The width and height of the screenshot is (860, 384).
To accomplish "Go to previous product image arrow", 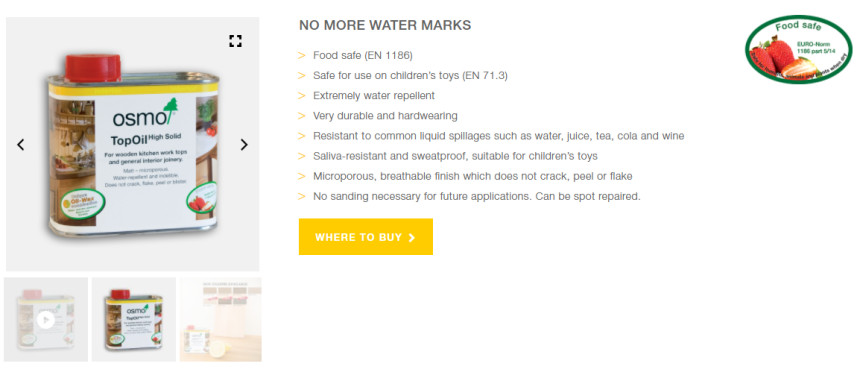I will [x=20, y=145].
